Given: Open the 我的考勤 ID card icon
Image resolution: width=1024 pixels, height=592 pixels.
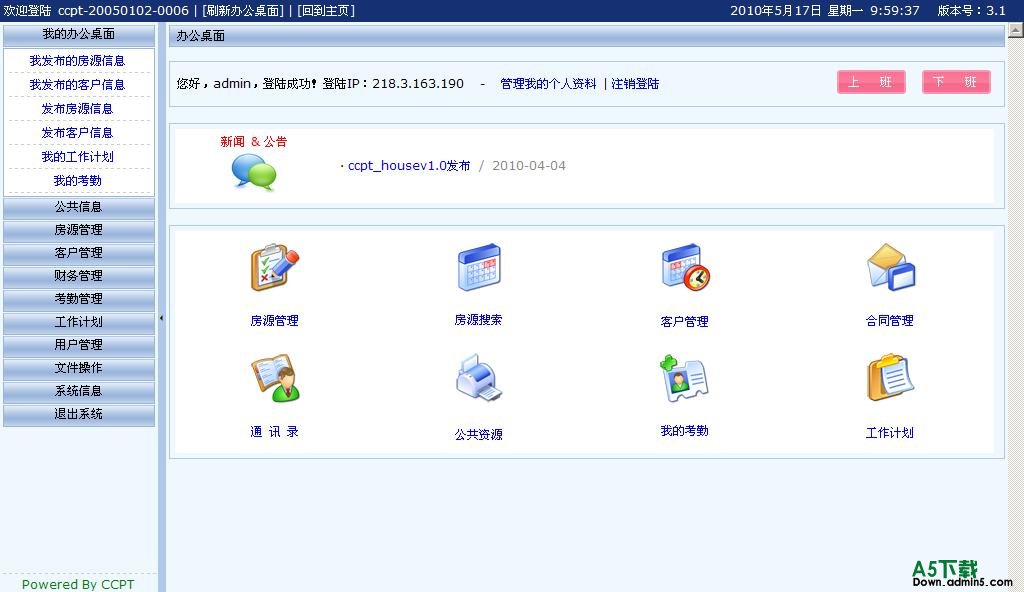Looking at the screenshot, I should click(x=684, y=378).
